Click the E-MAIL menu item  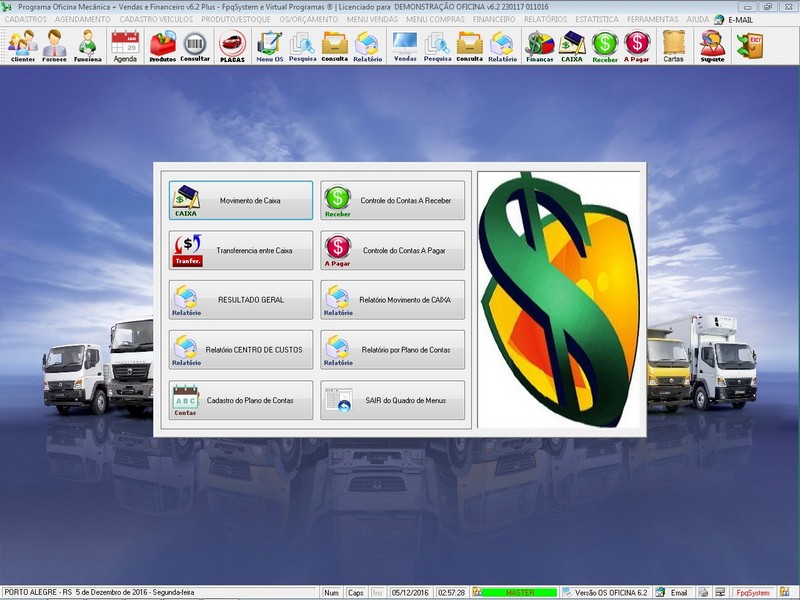[740, 20]
